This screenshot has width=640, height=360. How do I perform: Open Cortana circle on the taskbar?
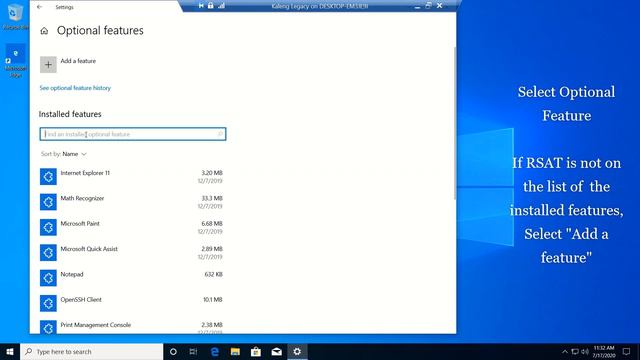(x=173, y=351)
